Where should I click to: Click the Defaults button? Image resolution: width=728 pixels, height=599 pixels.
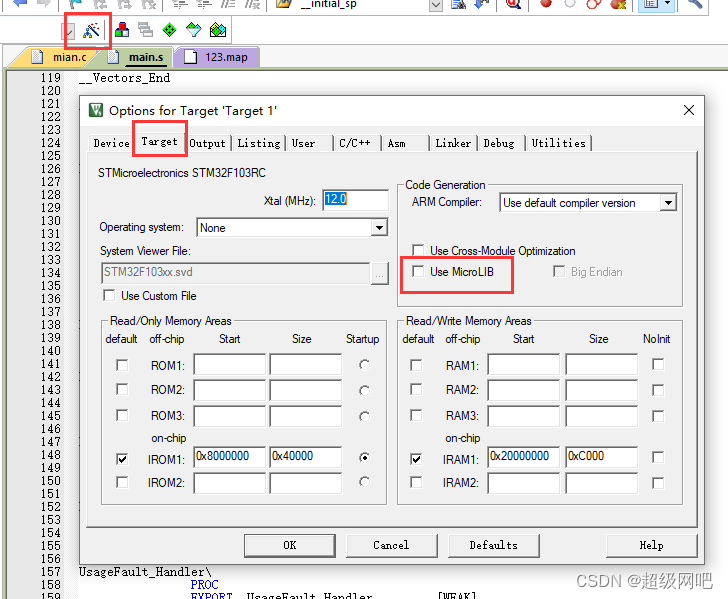click(494, 545)
